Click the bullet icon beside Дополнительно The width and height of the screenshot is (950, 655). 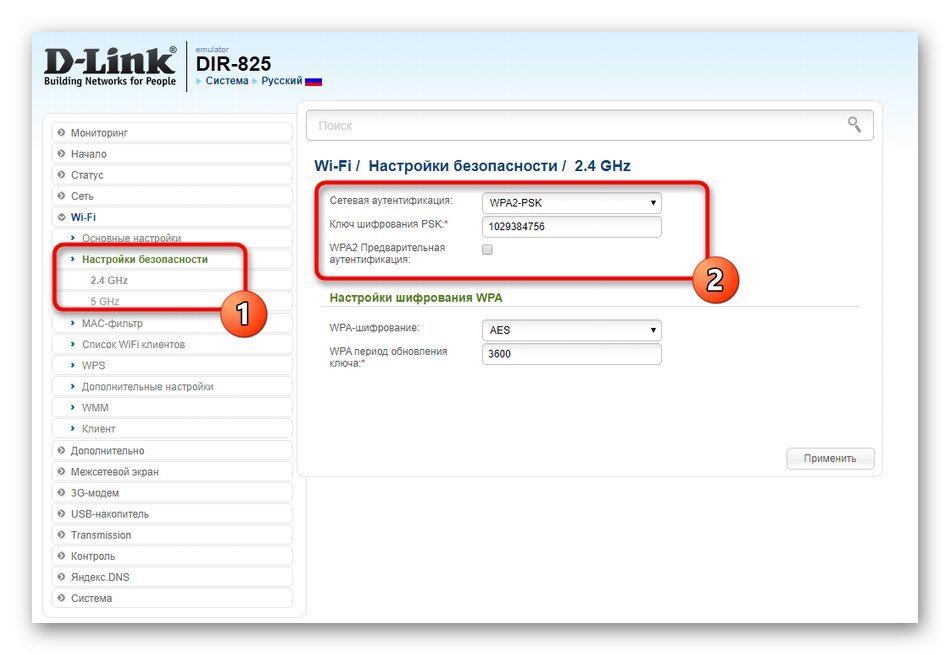[x=61, y=450]
